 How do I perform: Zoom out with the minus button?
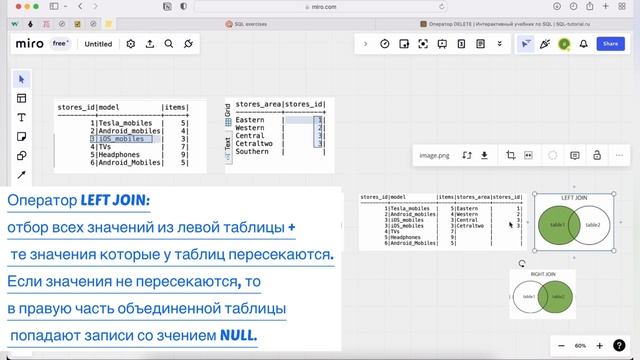(561, 346)
